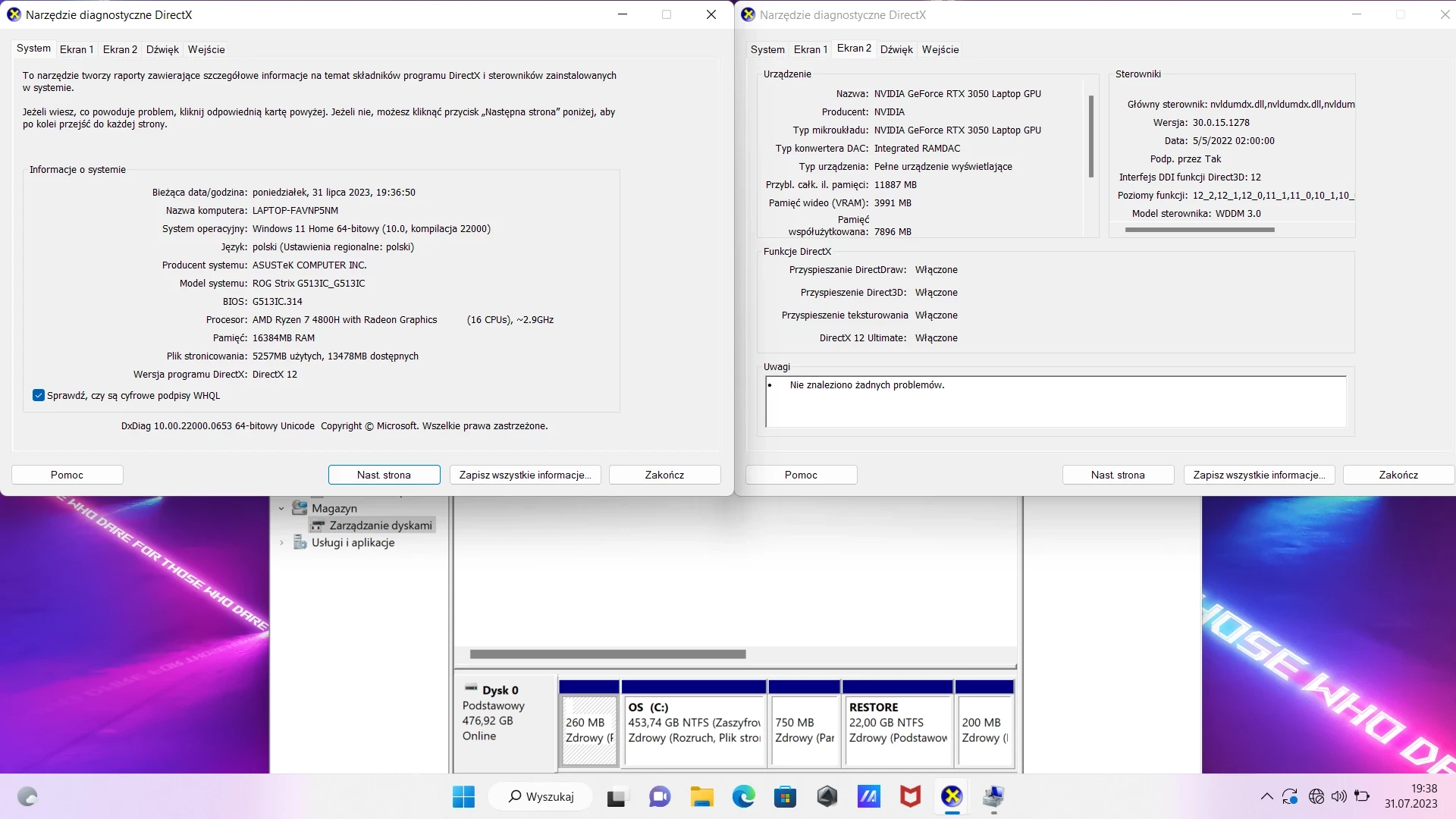Viewport: 1456px width, 819px height.
Task: Open Microsoft Store from the taskbar
Action: click(x=786, y=796)
